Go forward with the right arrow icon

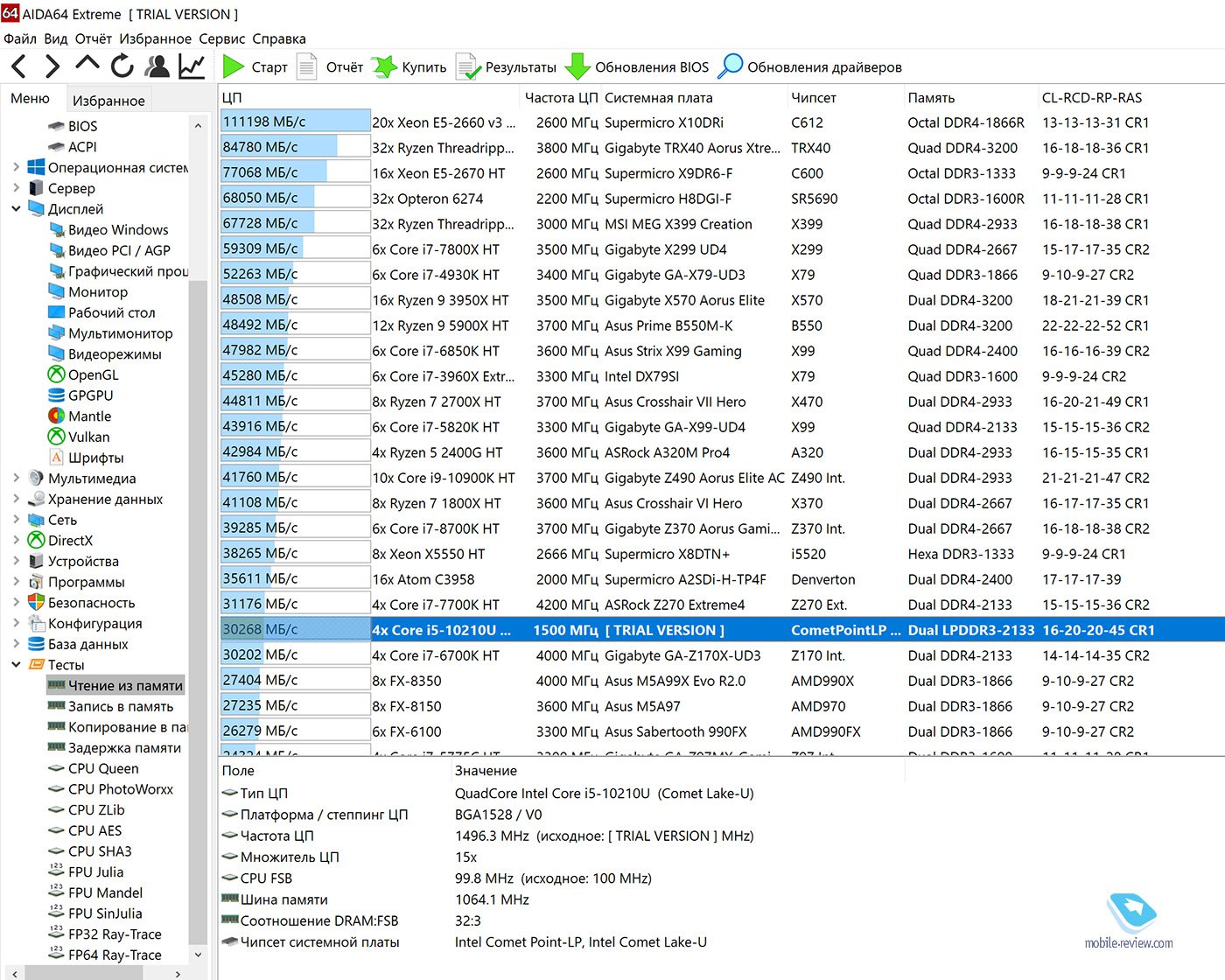52,66
